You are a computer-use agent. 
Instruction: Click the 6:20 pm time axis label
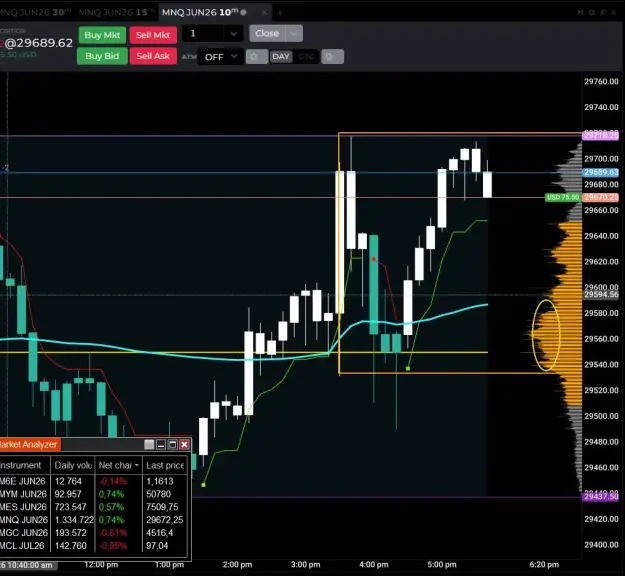click(x=544, y=564)
